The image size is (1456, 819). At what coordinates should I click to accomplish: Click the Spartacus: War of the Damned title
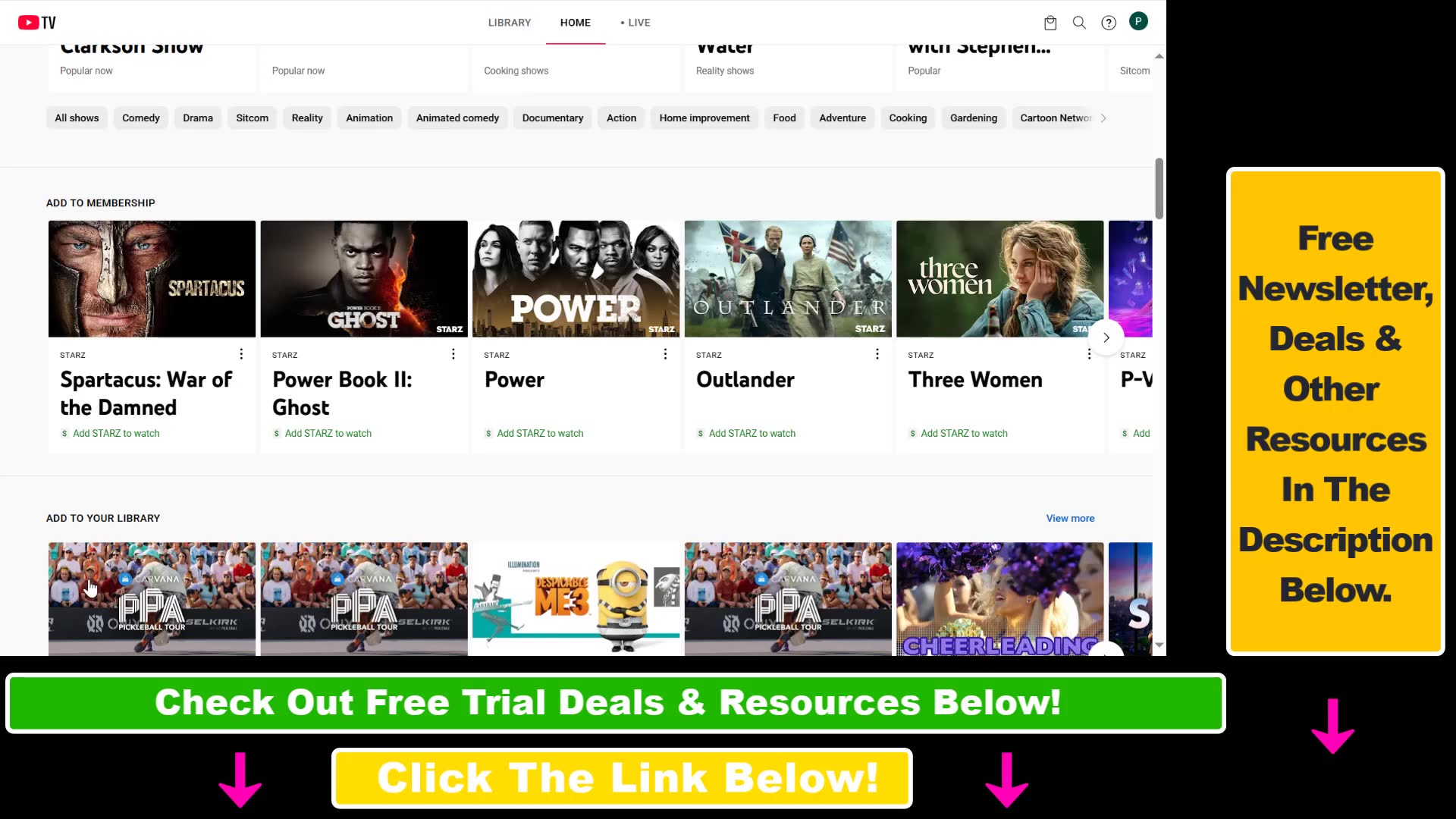(146, 393)
